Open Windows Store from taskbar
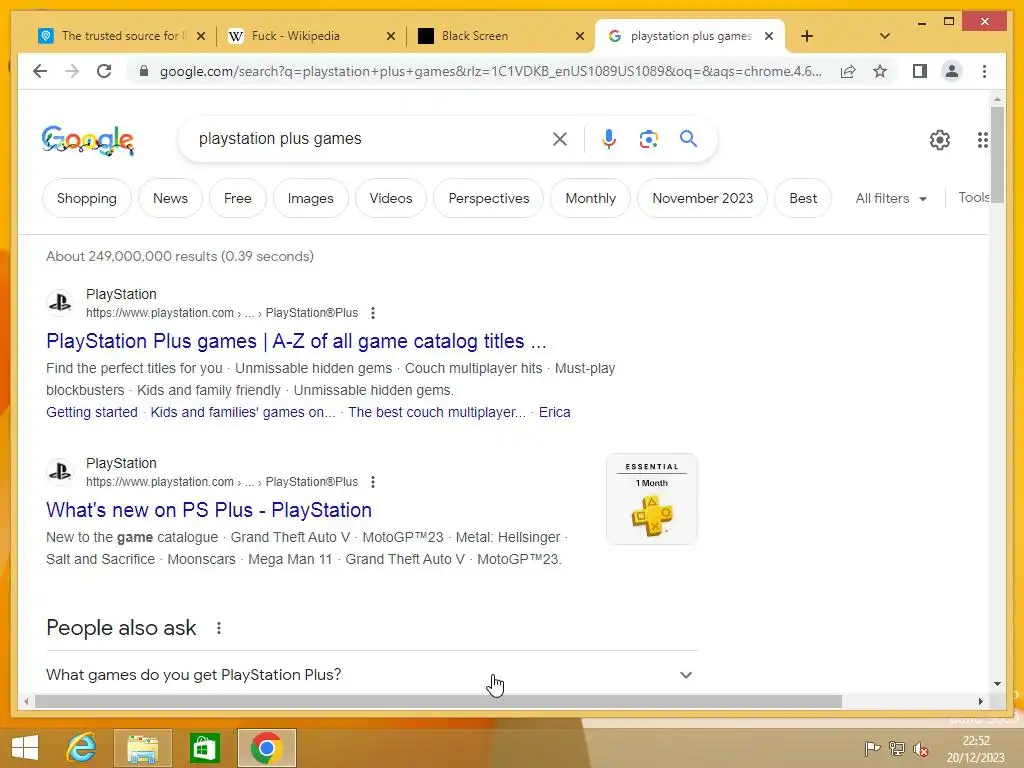This screenshot has width=1024, height=768. point(204,748)
